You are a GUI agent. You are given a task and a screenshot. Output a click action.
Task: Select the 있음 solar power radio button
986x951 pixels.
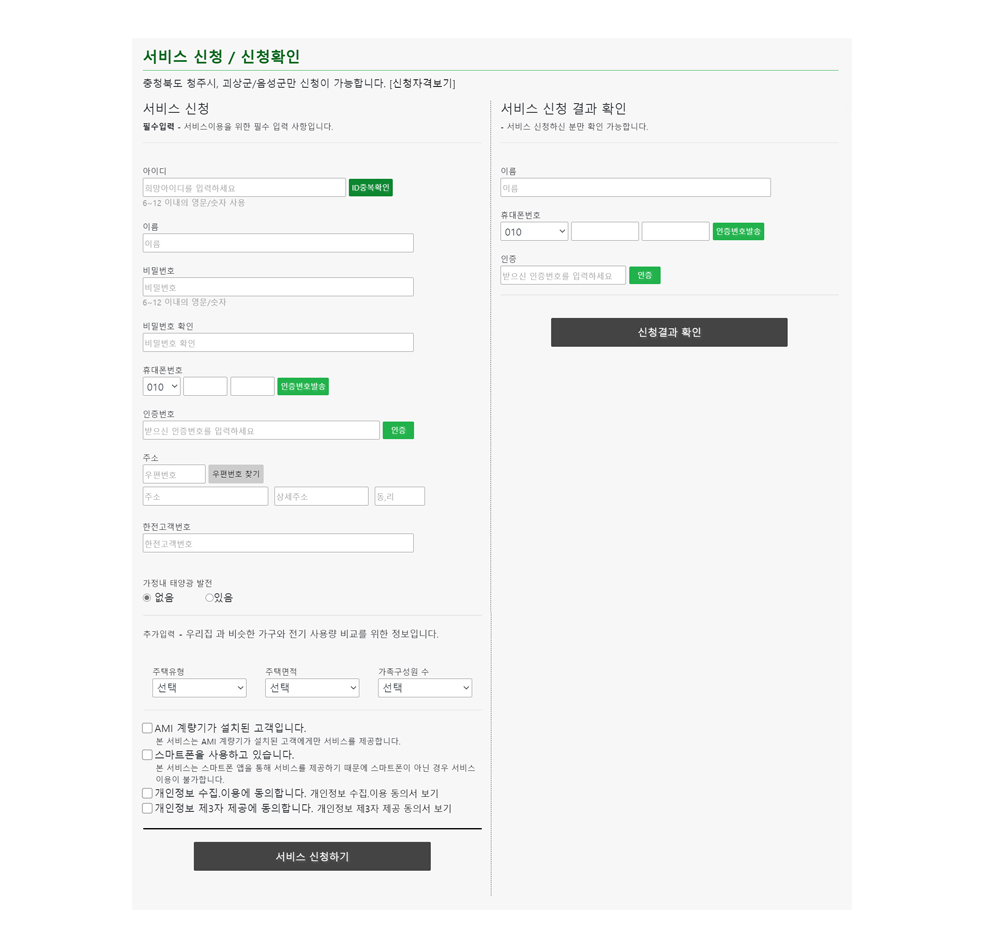pyautogui.click(x=209, y=598)
